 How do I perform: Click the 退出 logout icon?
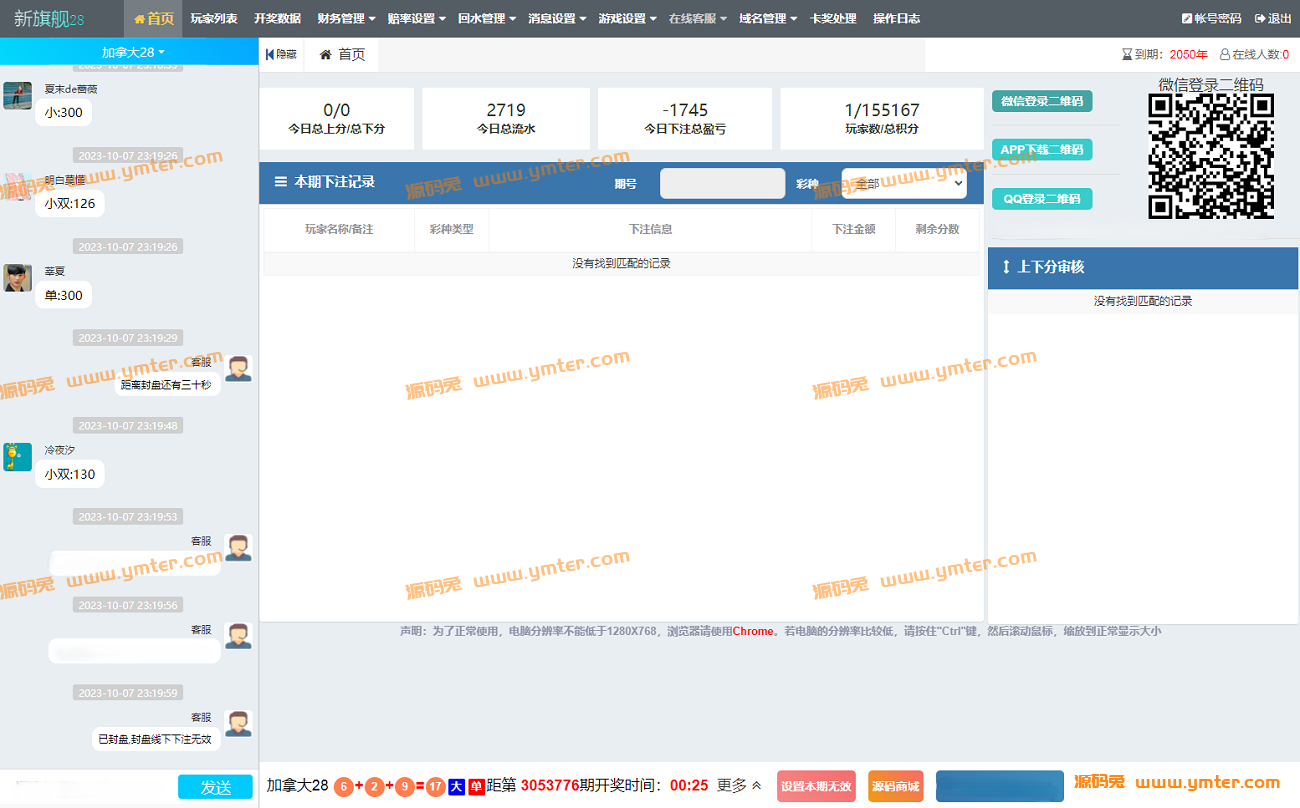click(1259, 19)
